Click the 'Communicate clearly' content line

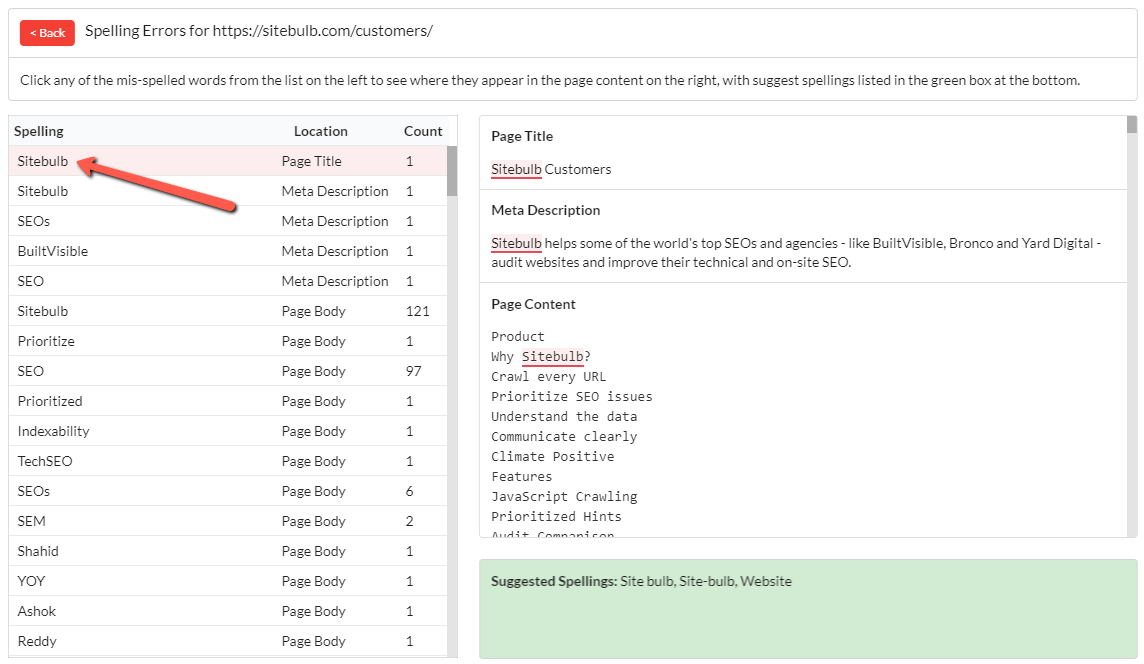click(x=564, y=436)
